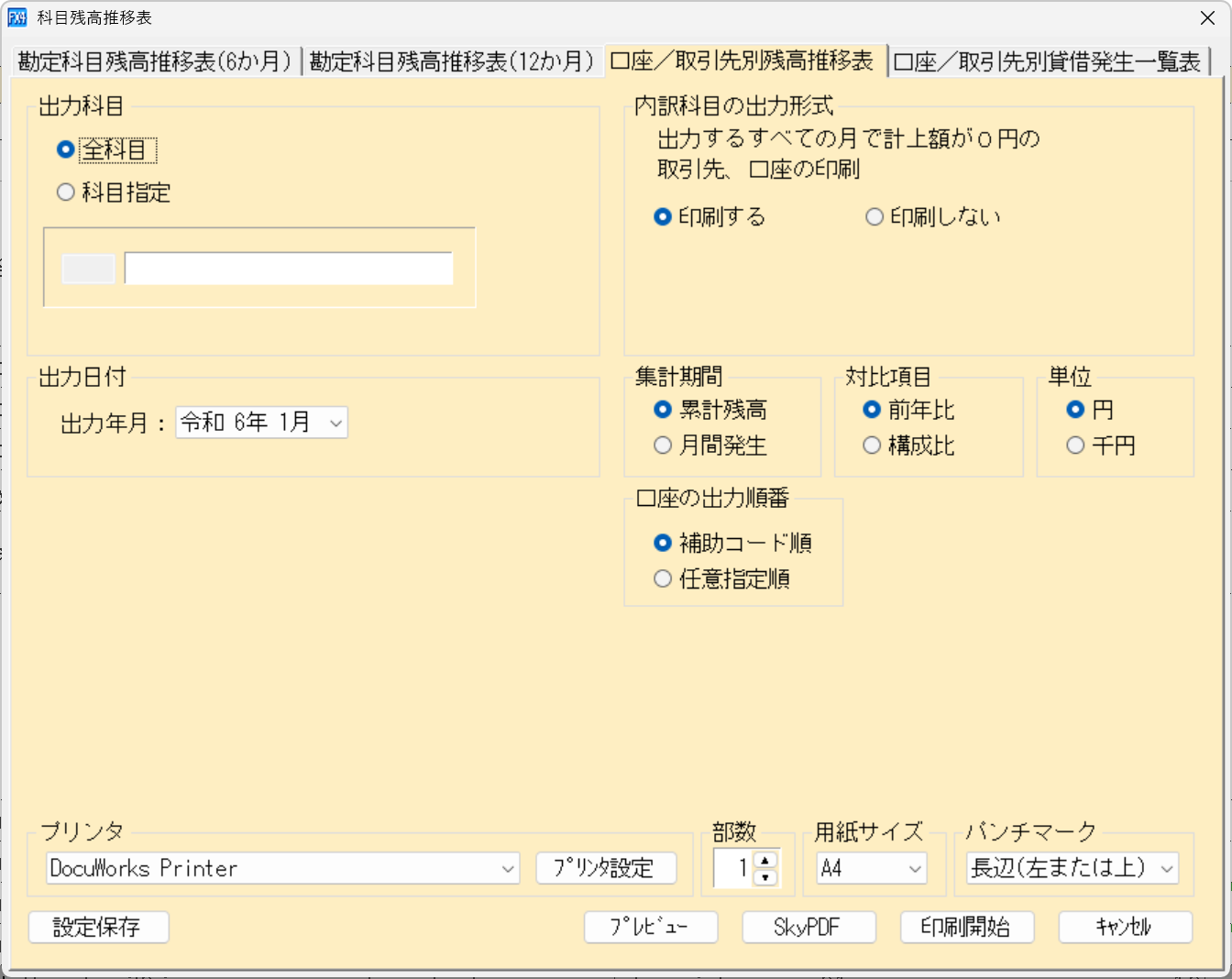
Task: Open the 出力年月 date dropdown
Action: point(336,423)
